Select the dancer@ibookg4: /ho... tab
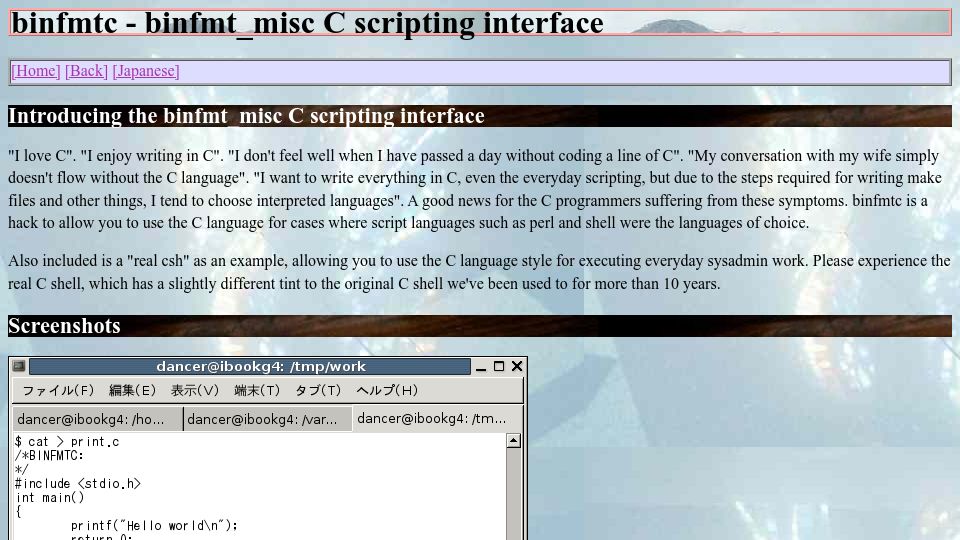Image resolution: width=960 pixels, height=540 pixels. point(98,419)
